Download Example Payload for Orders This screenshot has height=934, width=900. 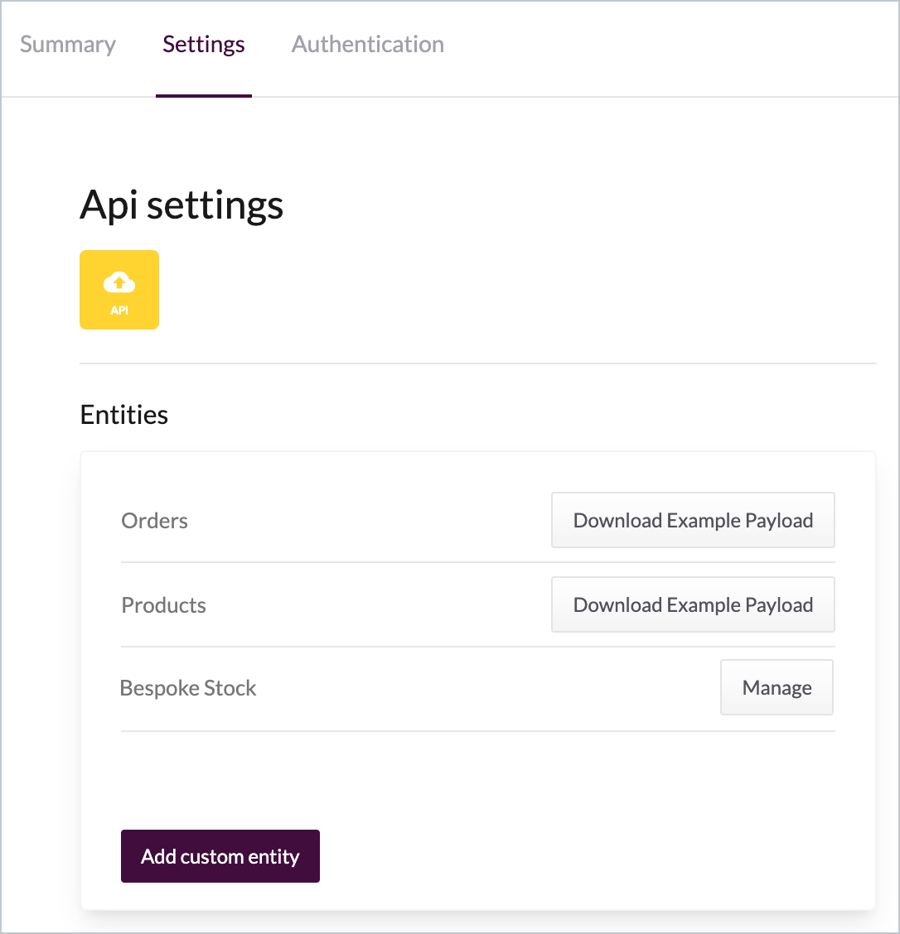point(692,520)
